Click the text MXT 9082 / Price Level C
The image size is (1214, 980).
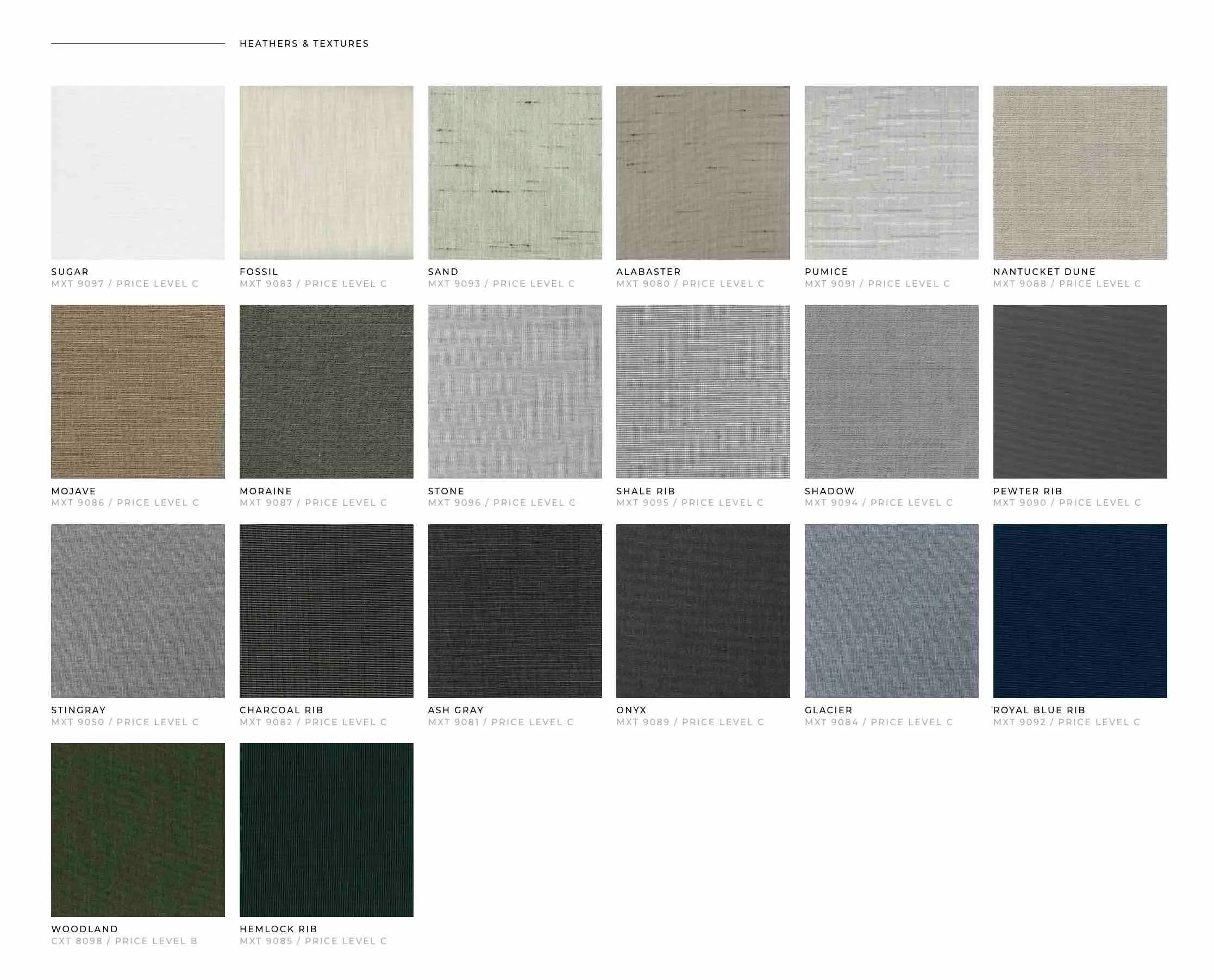pyautogui.click(x=314, y=722)
